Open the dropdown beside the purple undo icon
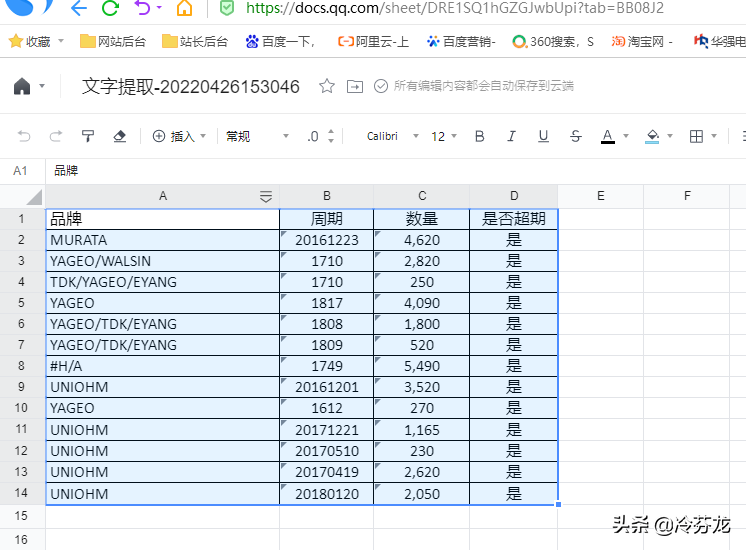The height and width of the screenshot is (550, 746). [x=159, y=7]
